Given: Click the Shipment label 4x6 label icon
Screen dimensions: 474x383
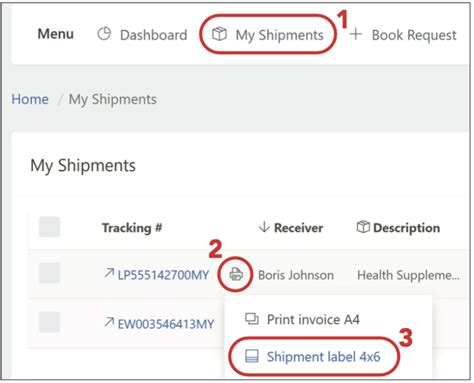Looking at the screenshot, I should (x=252, y=356).
